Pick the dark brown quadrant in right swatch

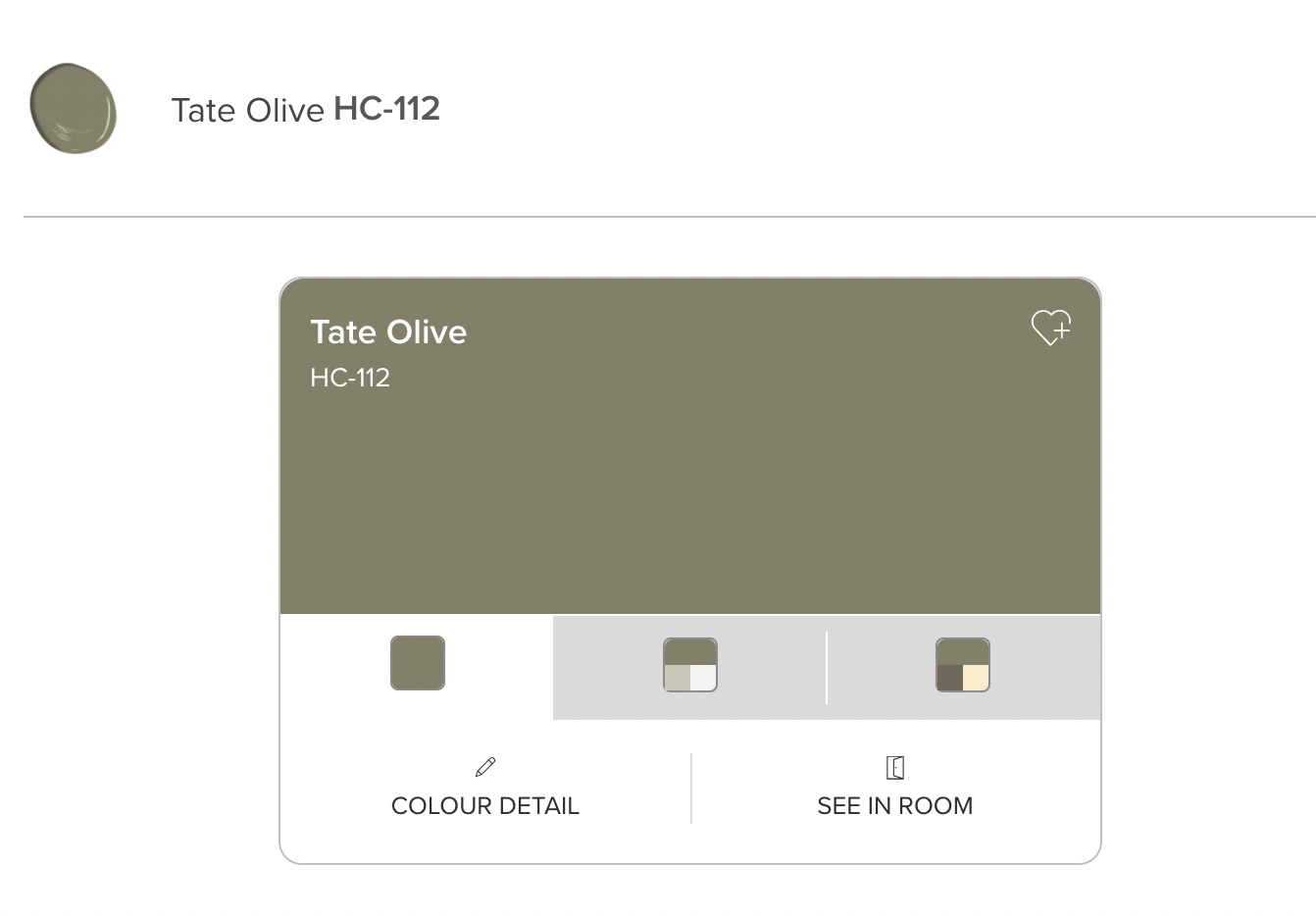tap(949, 678)
